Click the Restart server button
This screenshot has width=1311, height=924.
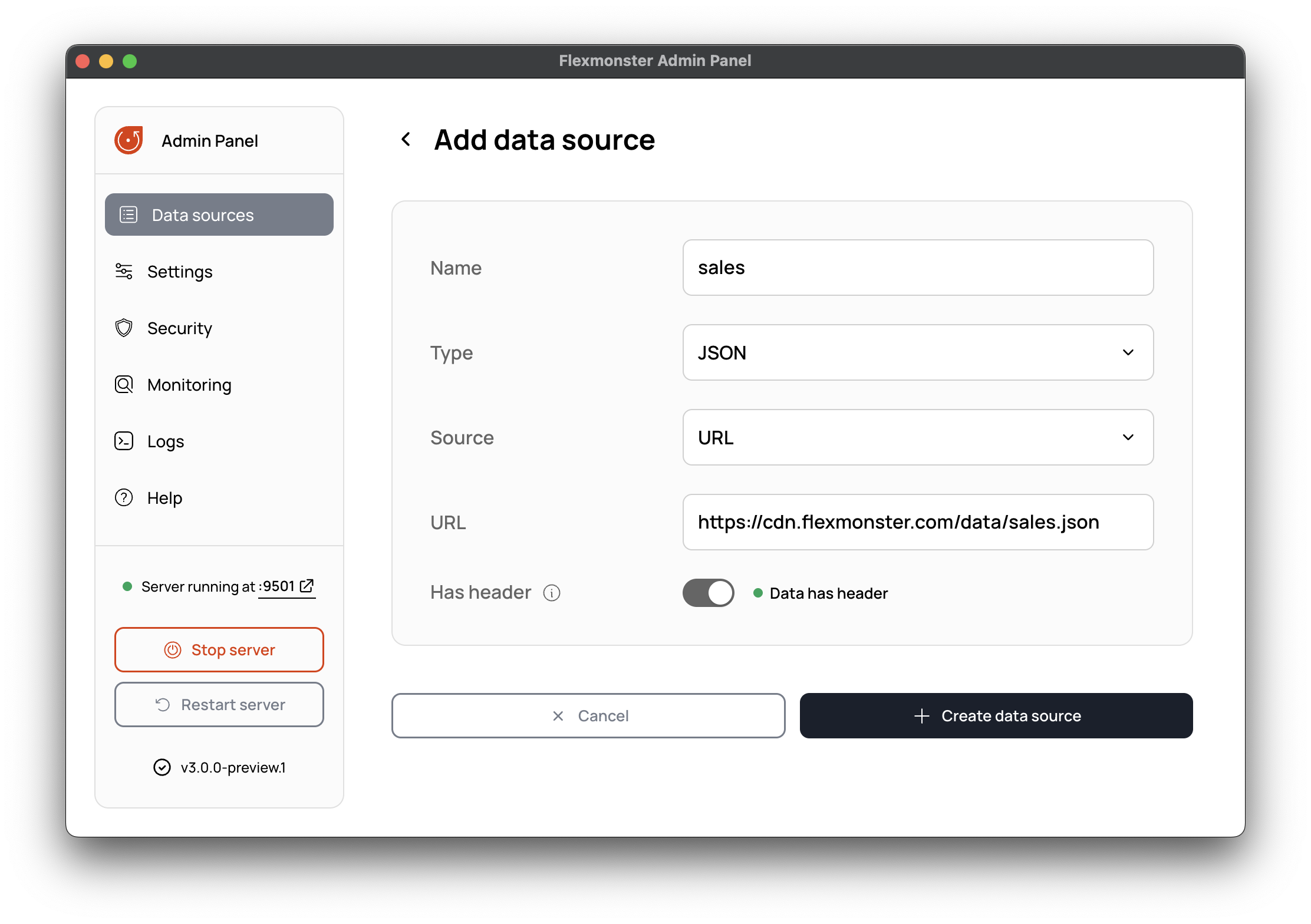point(219,705)
